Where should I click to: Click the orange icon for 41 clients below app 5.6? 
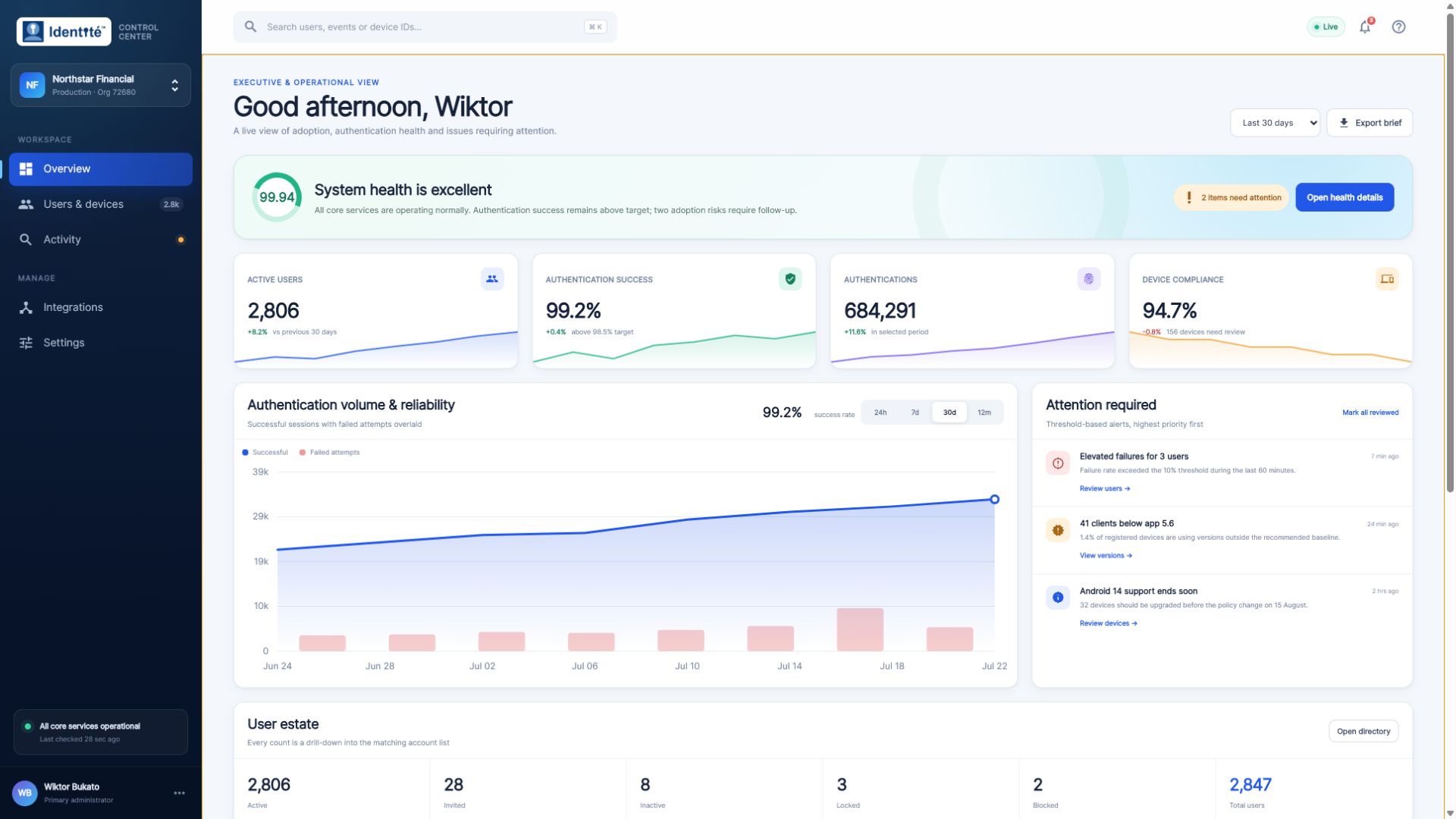click(x=1058, y=530)
